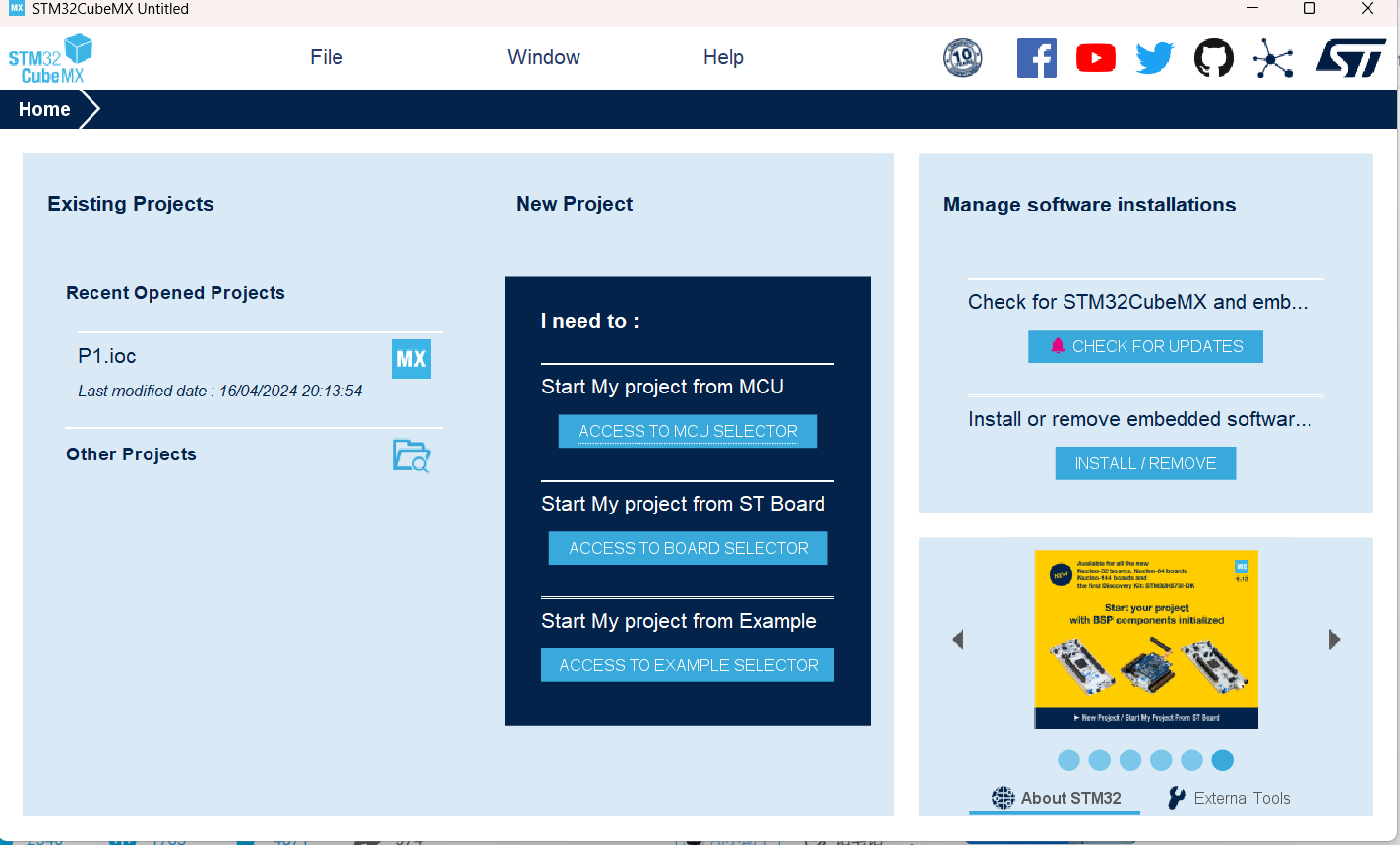The width and height of the screenshot is (1400, 845).
Task: Click Install or remove embedded softwar... text
Action: click(x=1140, y=419)
